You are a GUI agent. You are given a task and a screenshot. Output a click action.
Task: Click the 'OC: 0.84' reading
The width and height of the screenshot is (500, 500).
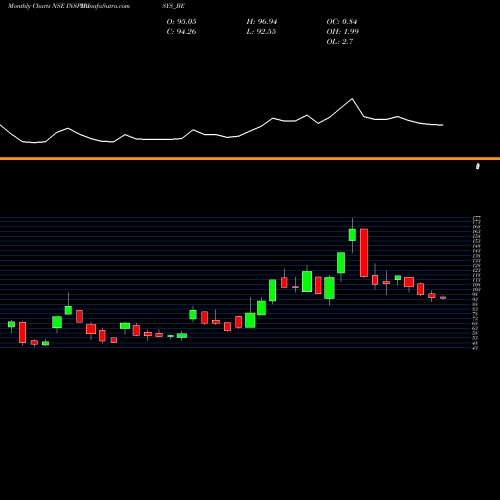coord(342,22)
